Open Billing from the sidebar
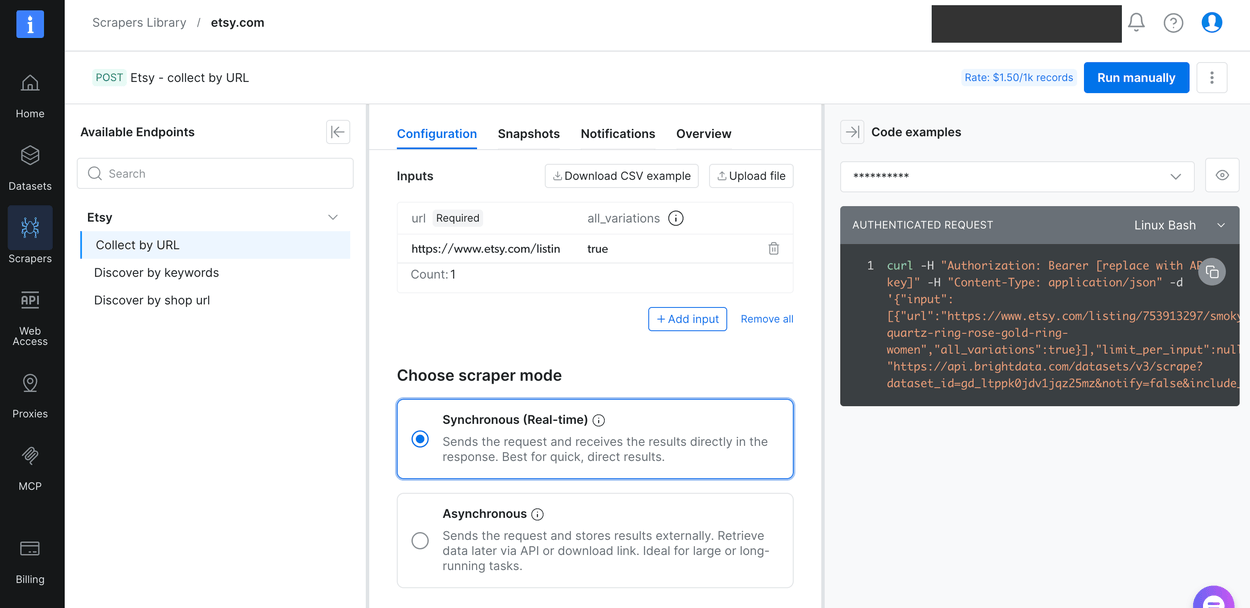 30,561
